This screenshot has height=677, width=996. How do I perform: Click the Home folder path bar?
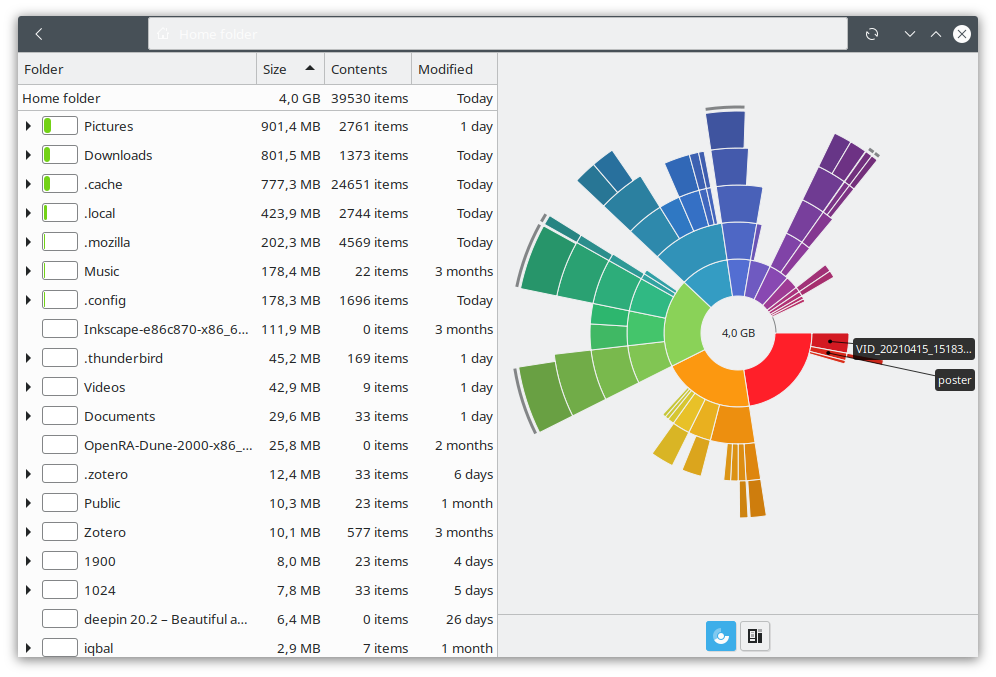[498, 34]
